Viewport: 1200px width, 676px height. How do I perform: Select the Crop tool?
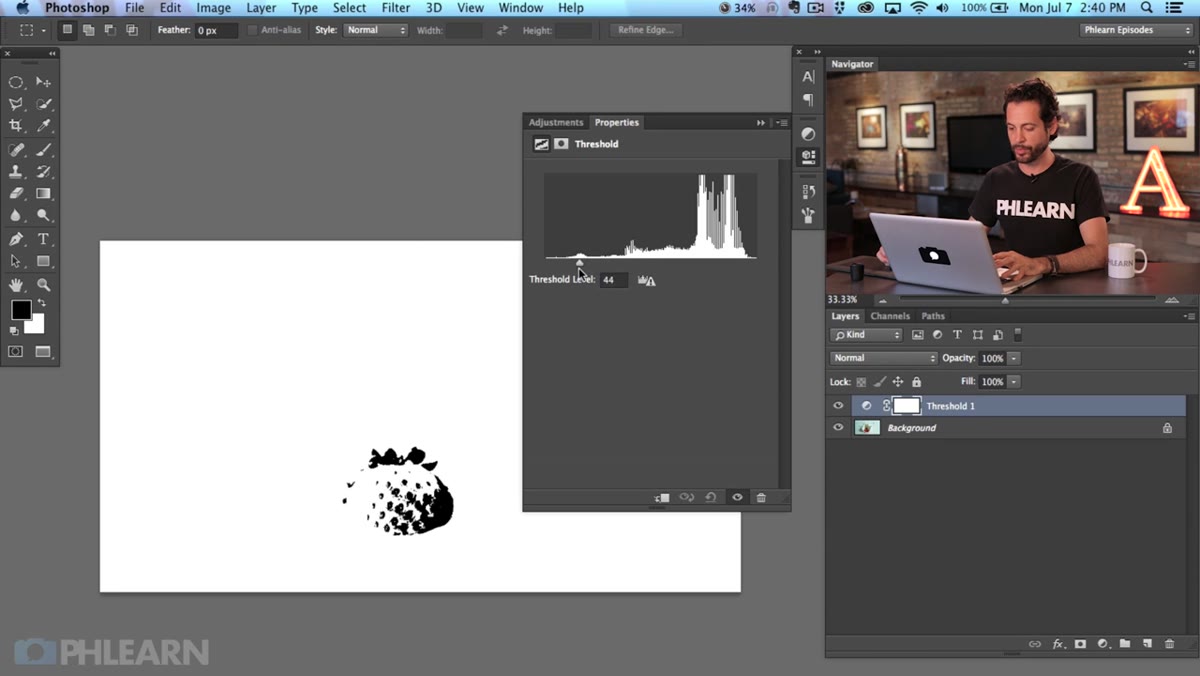[16, 126]
